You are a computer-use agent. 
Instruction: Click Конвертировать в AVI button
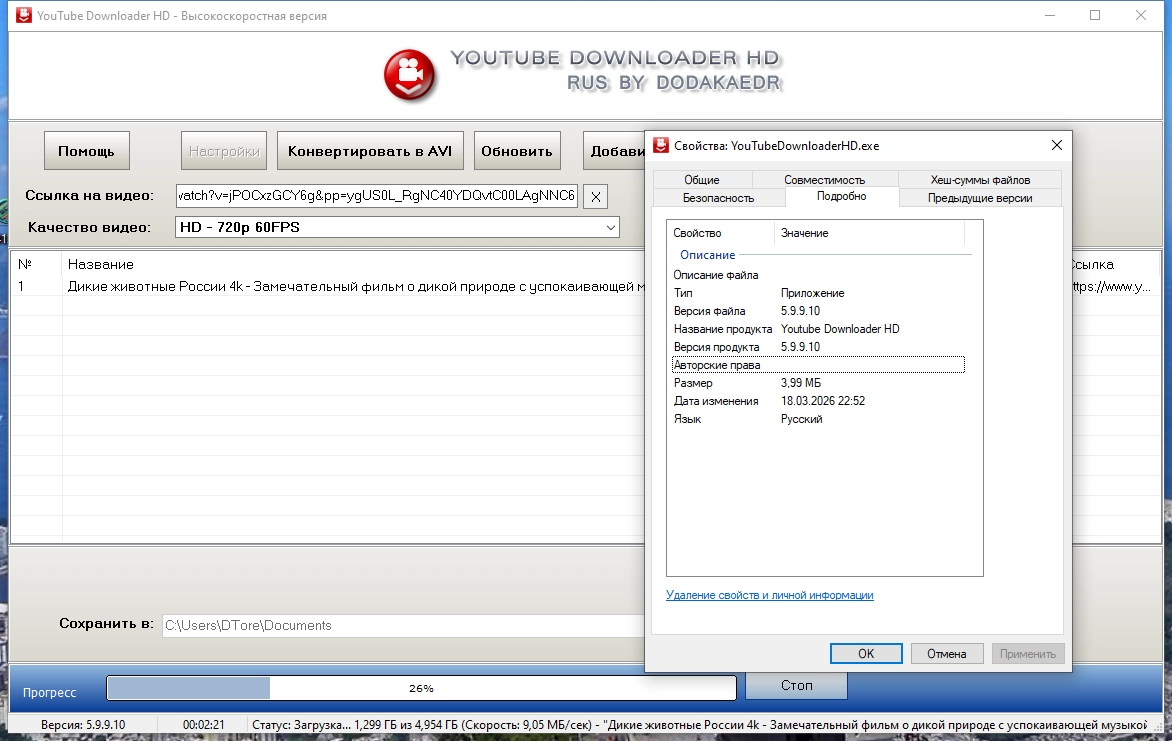click(x=370, y=151)
